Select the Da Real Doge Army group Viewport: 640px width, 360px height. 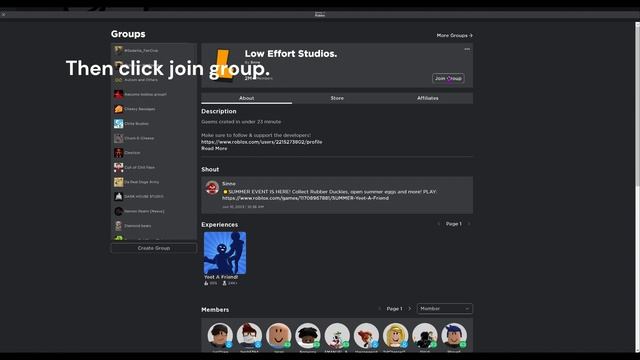click(153, 182)
